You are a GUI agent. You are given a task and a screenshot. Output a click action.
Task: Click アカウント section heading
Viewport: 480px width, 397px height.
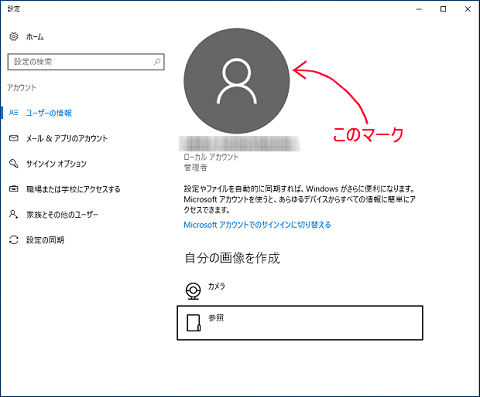tap(22, 88)
